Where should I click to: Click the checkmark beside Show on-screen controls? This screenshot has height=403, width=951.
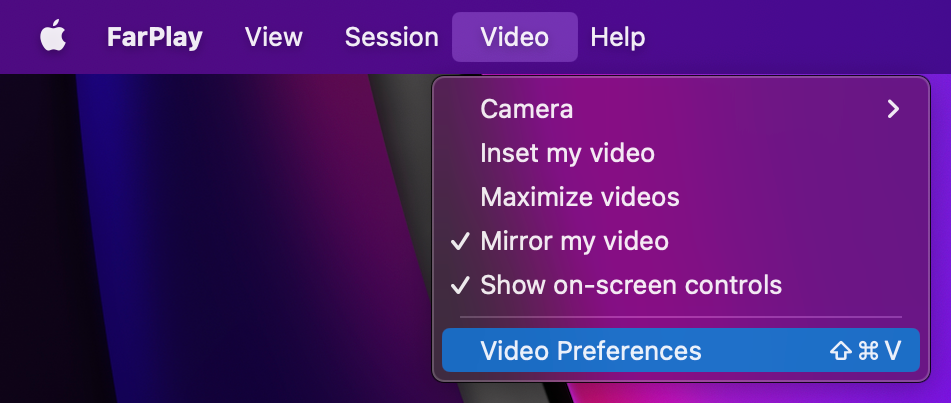pyautogui.click(x=460, y=286)
